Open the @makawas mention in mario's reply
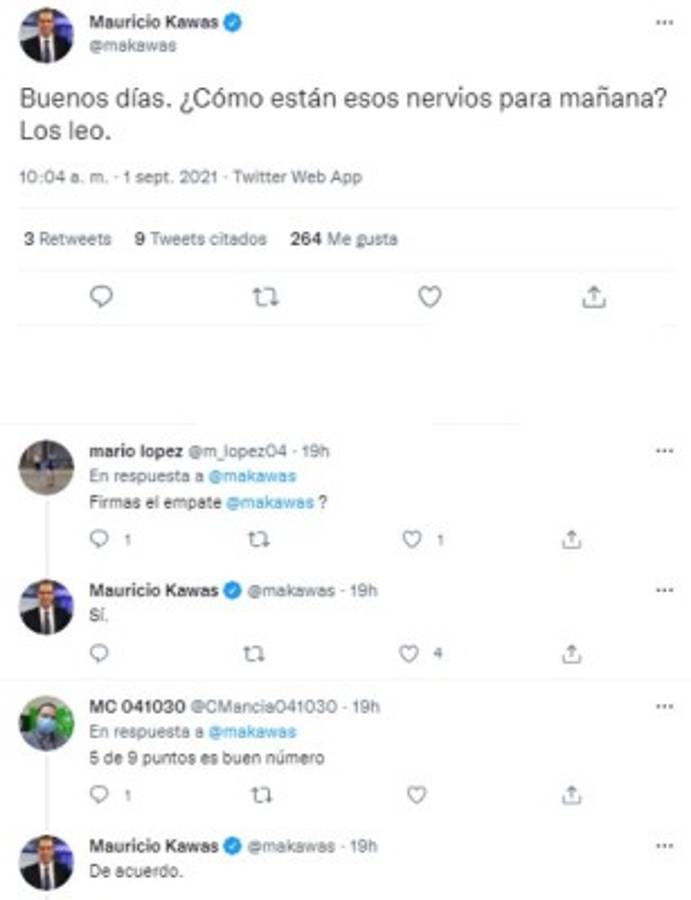Screen dimensions: 691x900 click(268, 504)
